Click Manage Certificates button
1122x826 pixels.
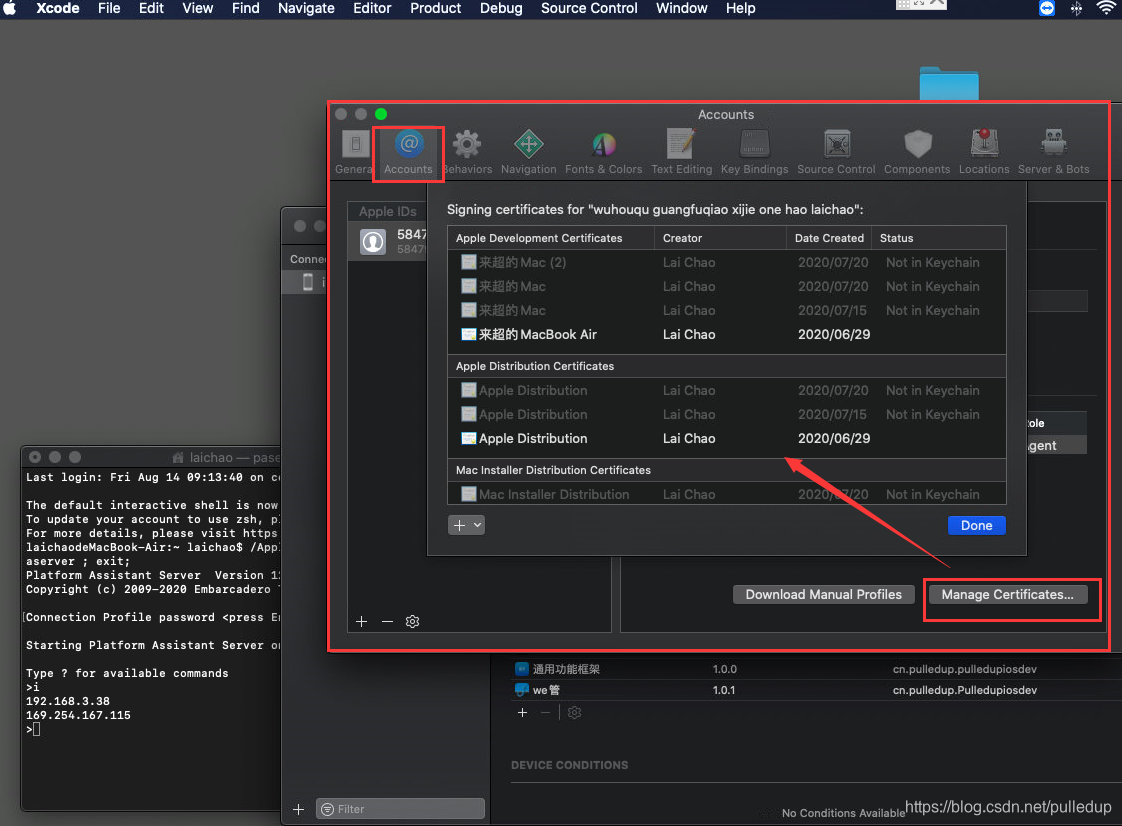[1007, 594]
